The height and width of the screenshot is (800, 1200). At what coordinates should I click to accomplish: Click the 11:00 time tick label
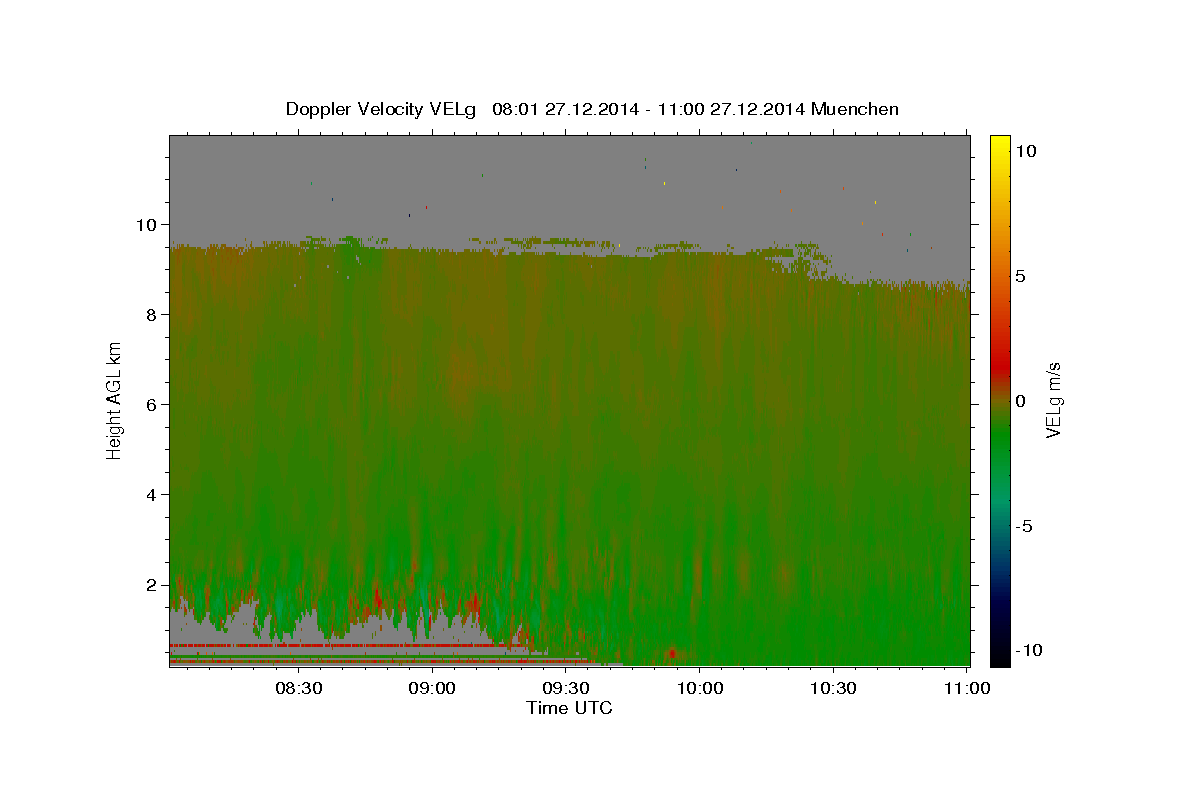(966, 688)
